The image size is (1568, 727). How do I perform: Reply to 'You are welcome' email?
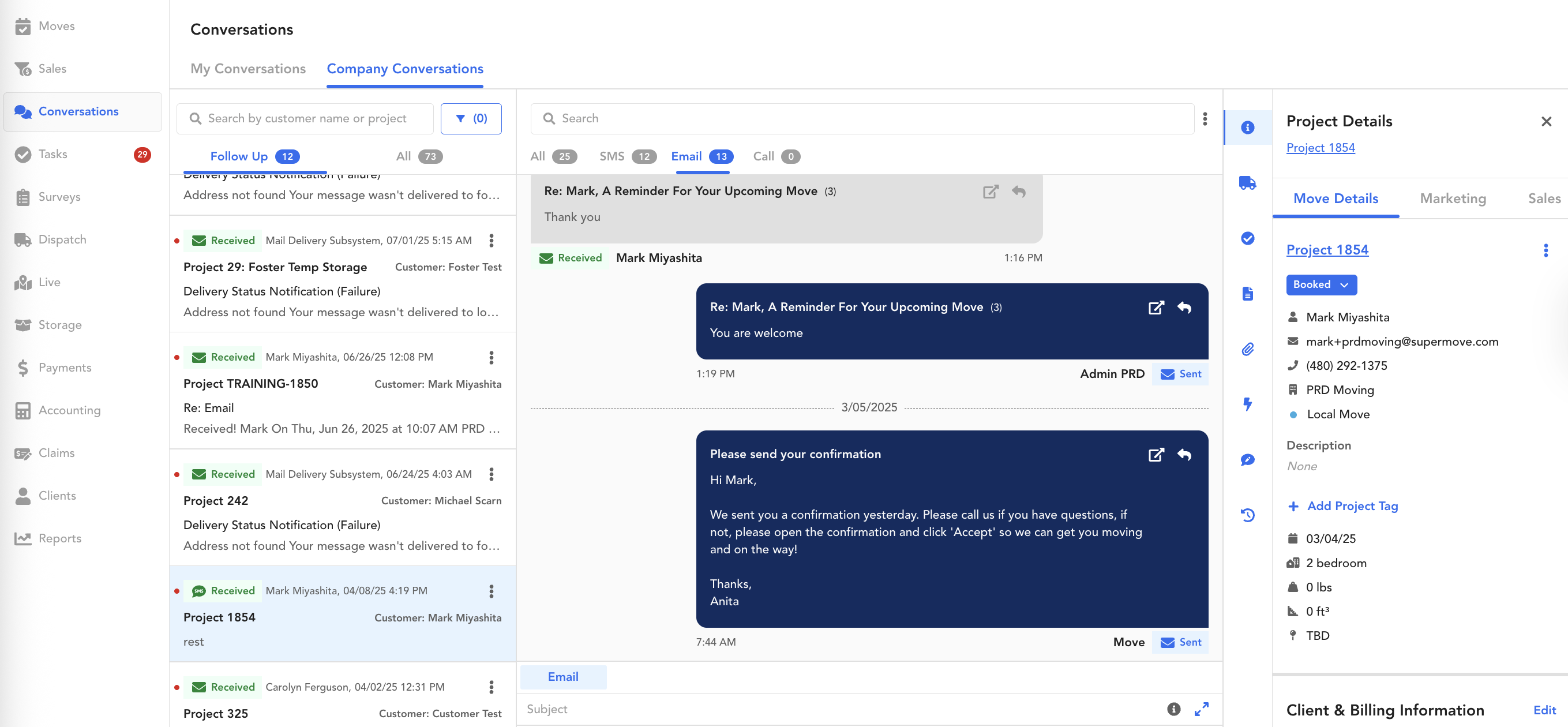(1184, 308)
